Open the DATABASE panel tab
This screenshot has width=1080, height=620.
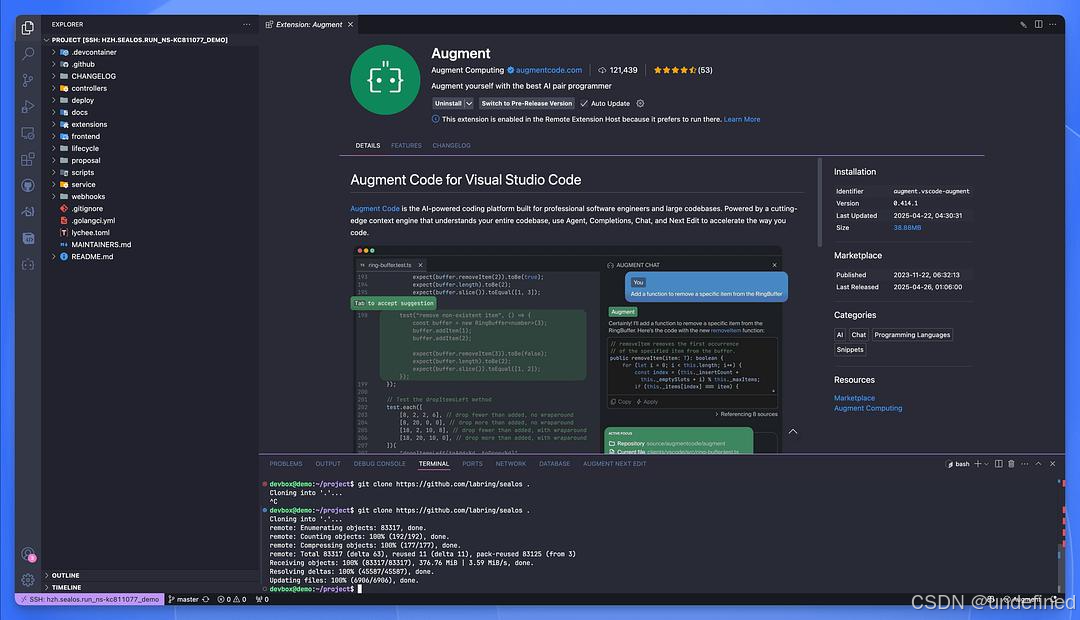tap(554, 464)
